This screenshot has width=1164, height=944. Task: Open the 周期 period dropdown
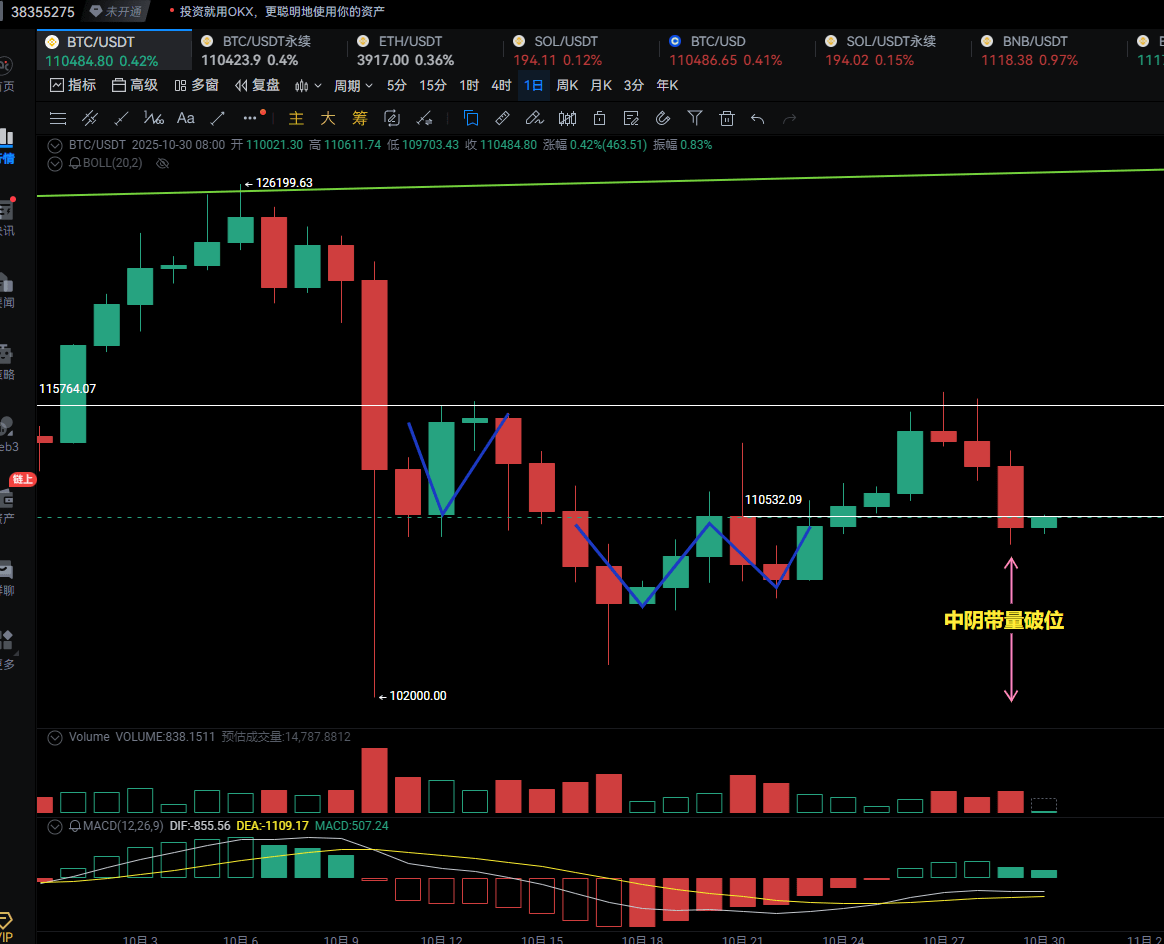pos(353,86)
